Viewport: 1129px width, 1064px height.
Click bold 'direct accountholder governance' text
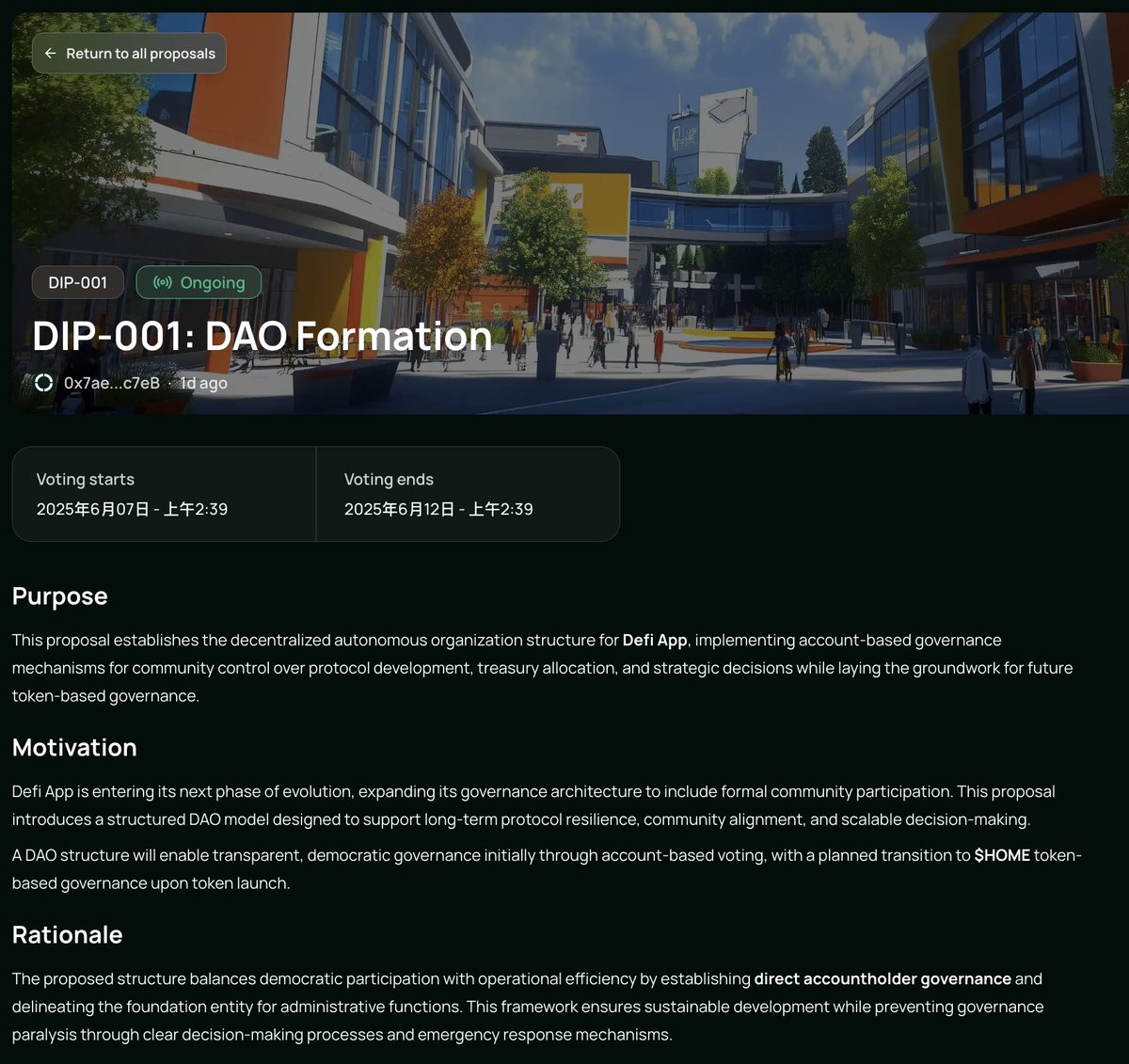(x=883, y=978)
